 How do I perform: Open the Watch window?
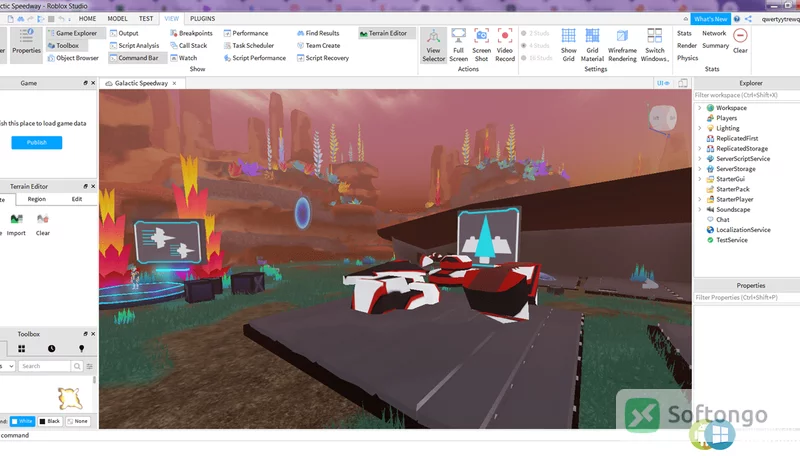[x=184, y=58]
